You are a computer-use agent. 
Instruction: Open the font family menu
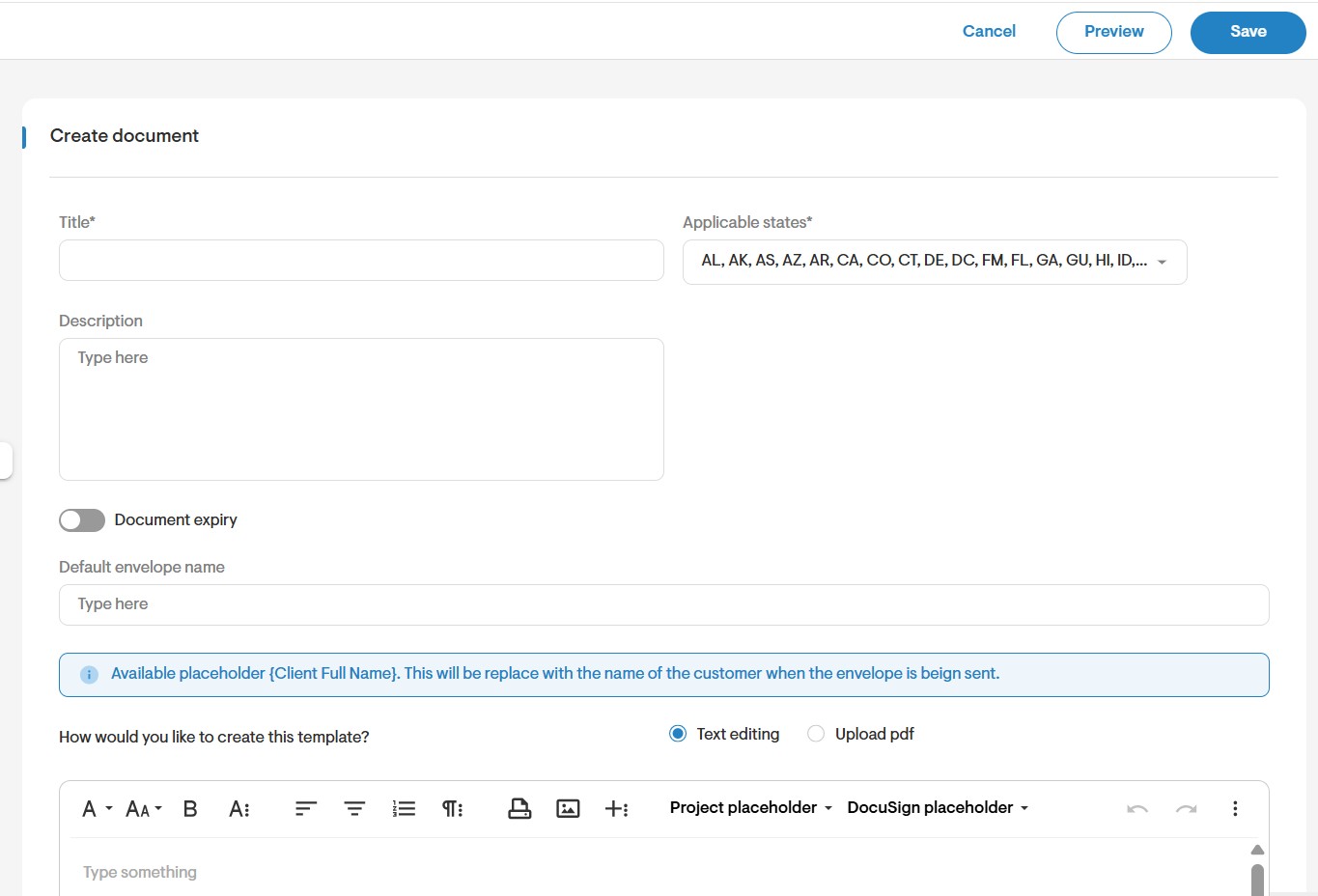[97, 808]
